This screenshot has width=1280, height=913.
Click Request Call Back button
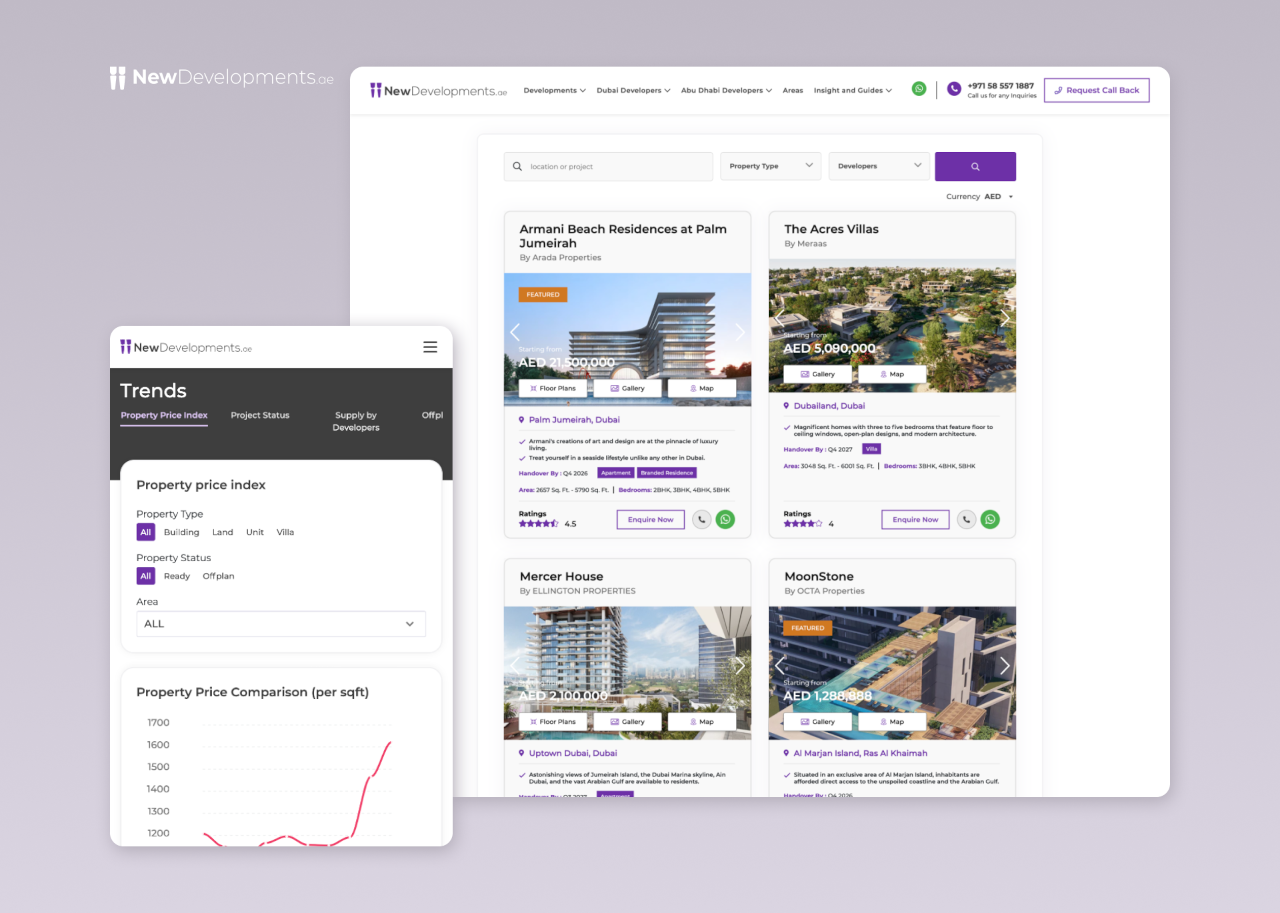1097,90
